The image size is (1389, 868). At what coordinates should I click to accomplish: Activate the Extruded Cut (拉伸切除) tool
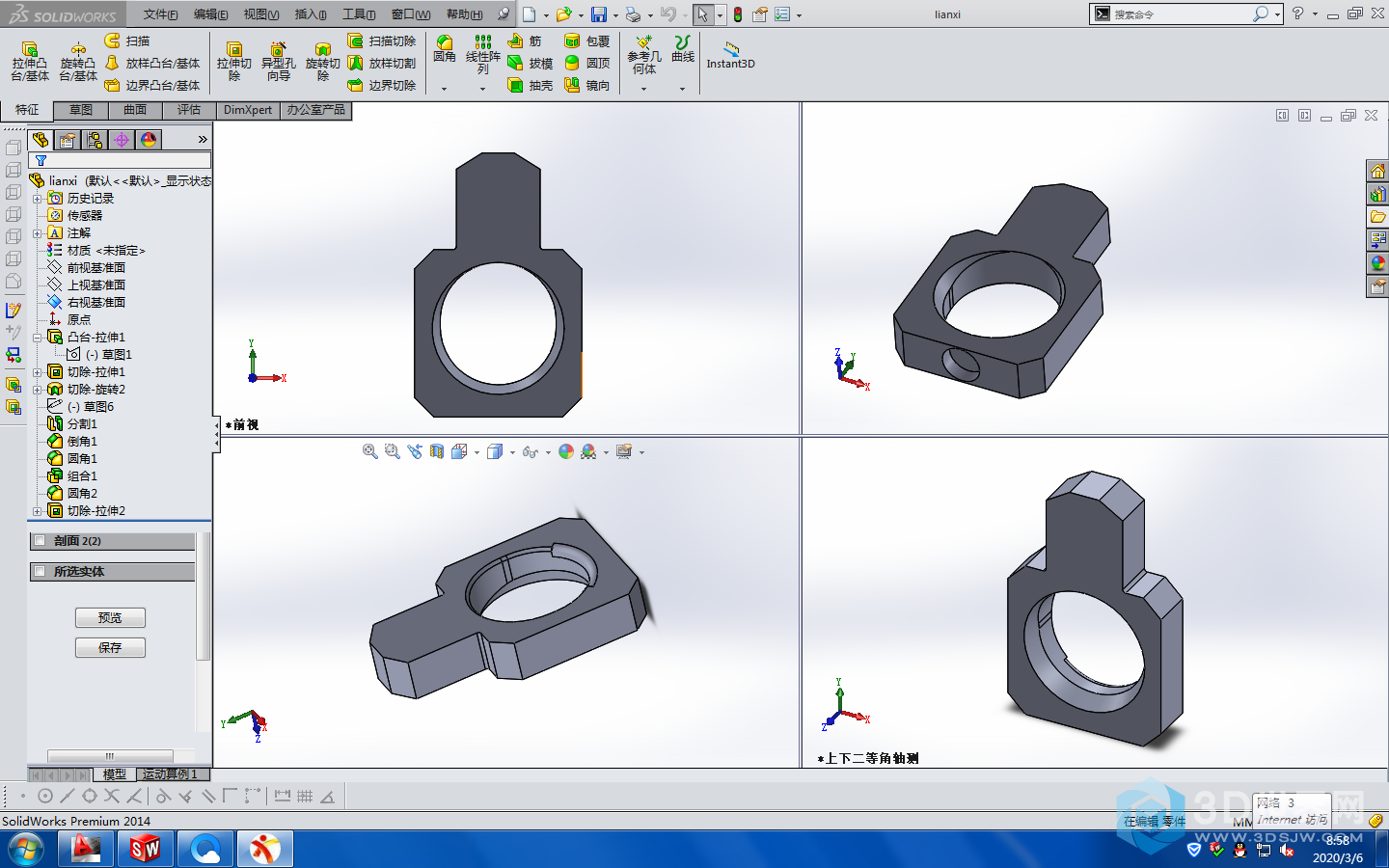point(234,62)
